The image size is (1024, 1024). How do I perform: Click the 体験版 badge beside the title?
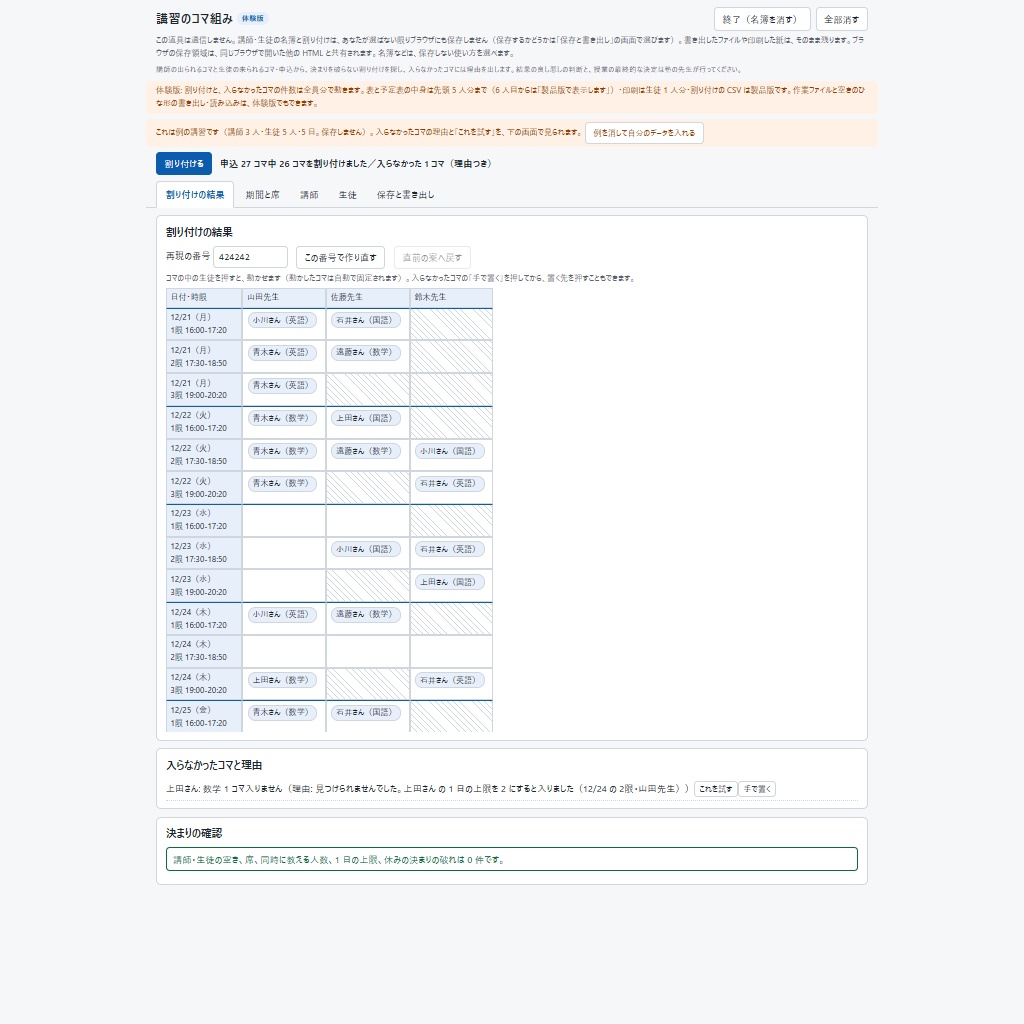(253, 19)
